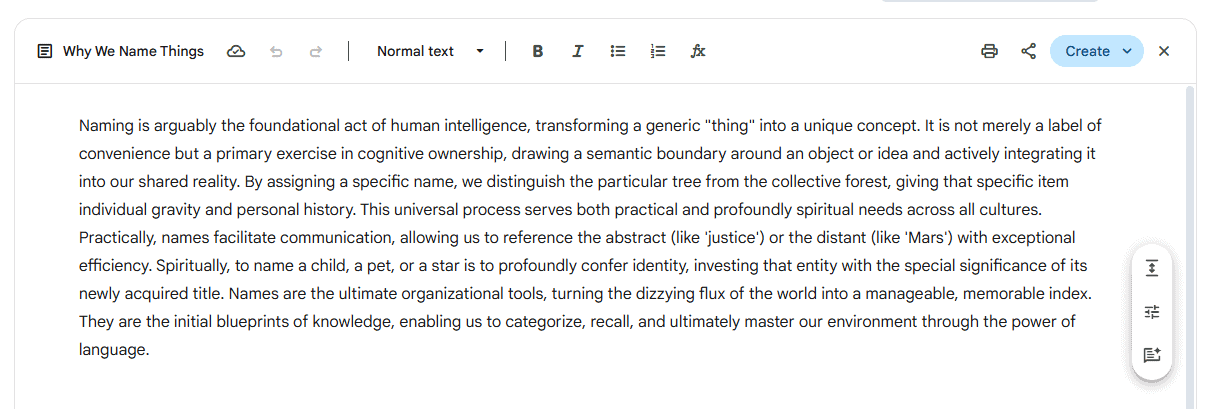Open the Normal text style dropdown
Image resolution: width=1208 pixels, height=409 pixels.
click(x=430, y=51)
